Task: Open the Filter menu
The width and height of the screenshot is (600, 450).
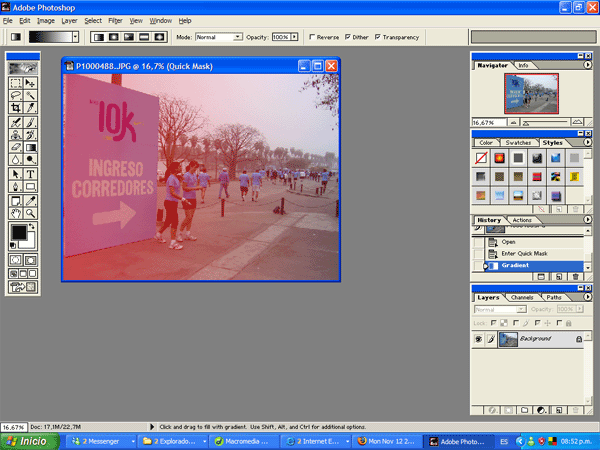Action: coord(115,21)
